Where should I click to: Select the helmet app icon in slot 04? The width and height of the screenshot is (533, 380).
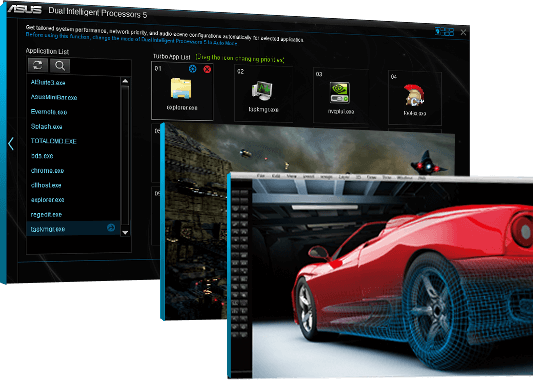pyautogui.click(x=414, y=95)
